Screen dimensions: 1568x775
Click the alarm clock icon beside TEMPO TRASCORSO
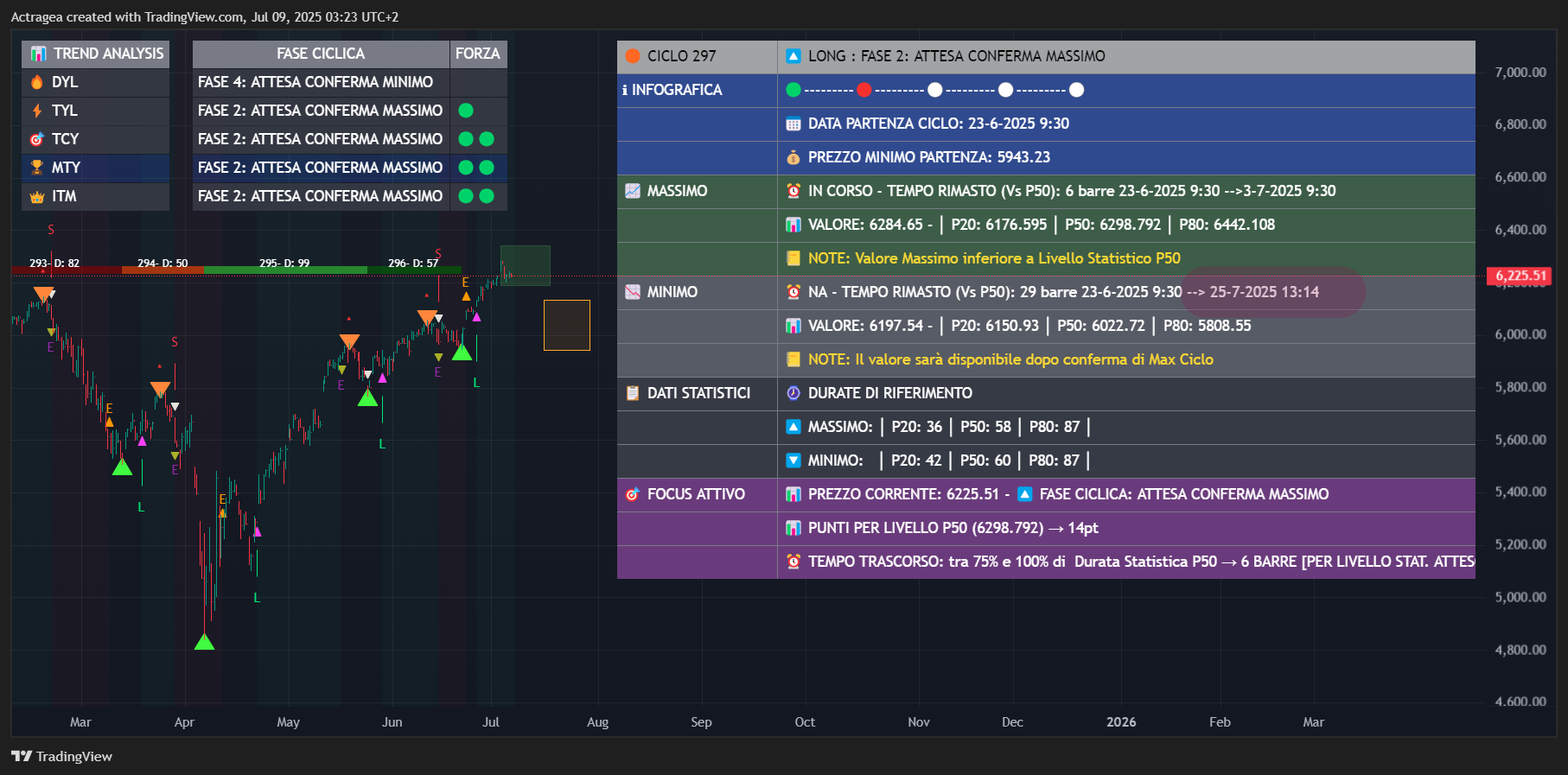[794, 562]
